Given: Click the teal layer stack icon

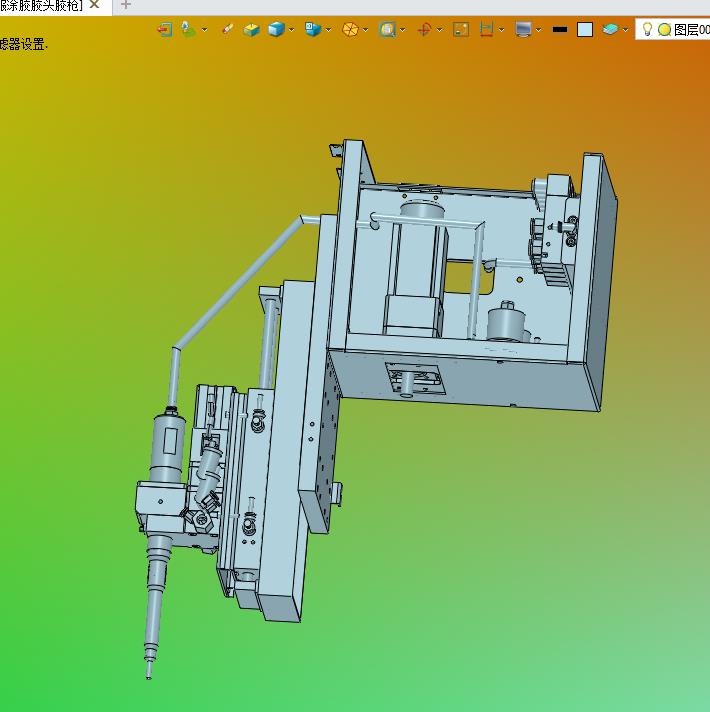Looking at the screenshot, I should coord(611,30).
